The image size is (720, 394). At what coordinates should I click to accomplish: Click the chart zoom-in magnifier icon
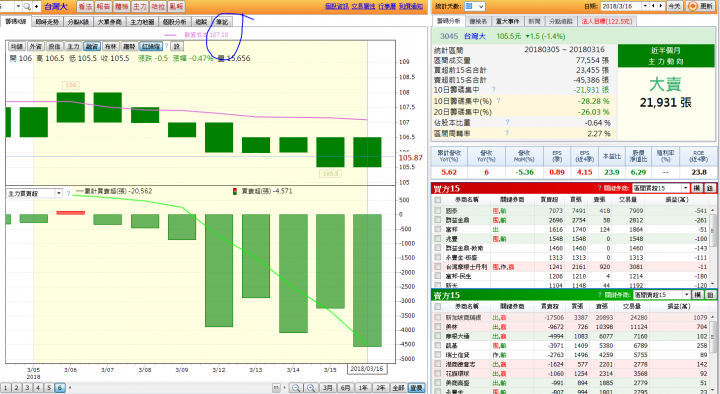click(x=311, y=388)
